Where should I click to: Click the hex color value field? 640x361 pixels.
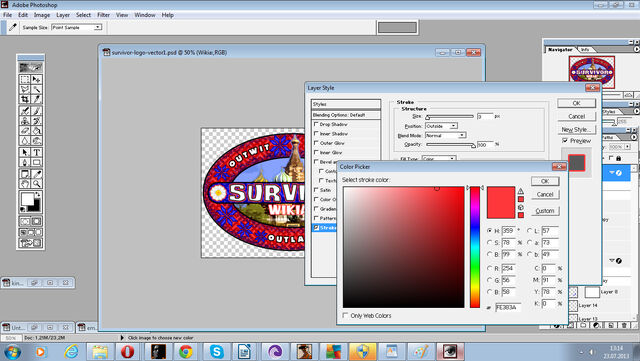click(508, 307)
